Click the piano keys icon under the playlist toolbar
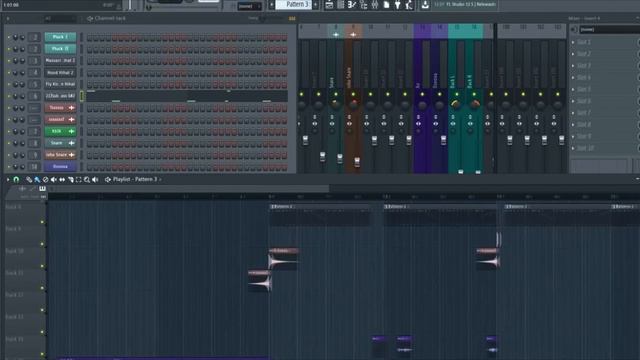Screen dimensions: 640x360 coord(42,189)
